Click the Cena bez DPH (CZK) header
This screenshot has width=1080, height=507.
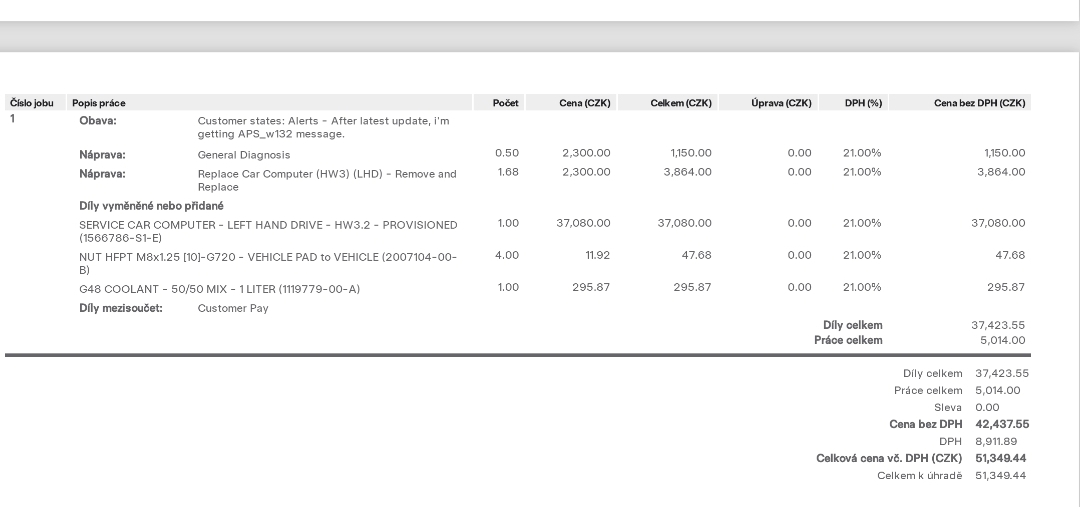(979, 103)
